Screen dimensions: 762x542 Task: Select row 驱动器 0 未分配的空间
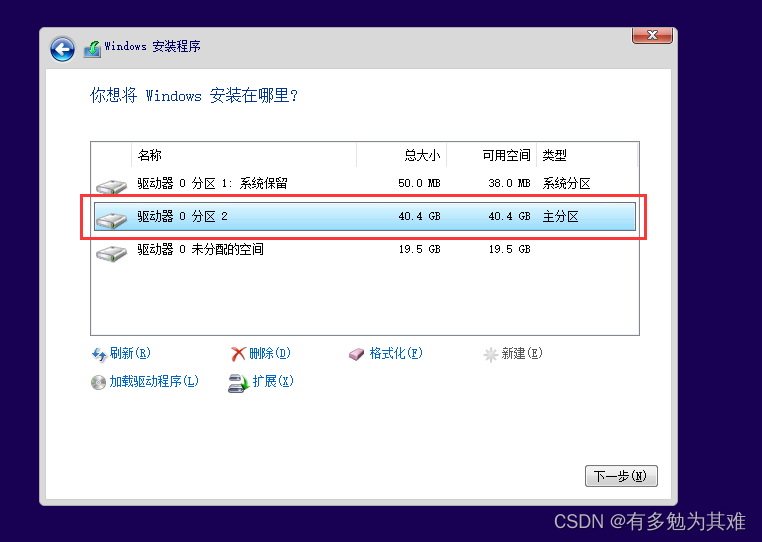365,249
